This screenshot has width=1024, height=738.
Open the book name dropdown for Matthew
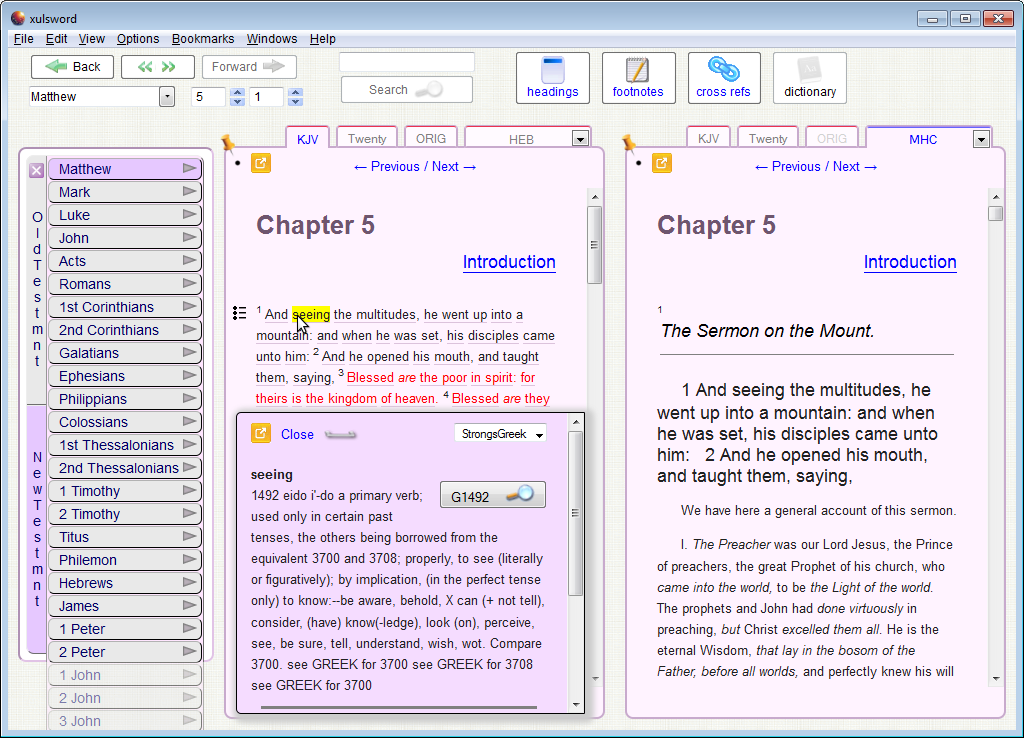(x=167, y=97)
